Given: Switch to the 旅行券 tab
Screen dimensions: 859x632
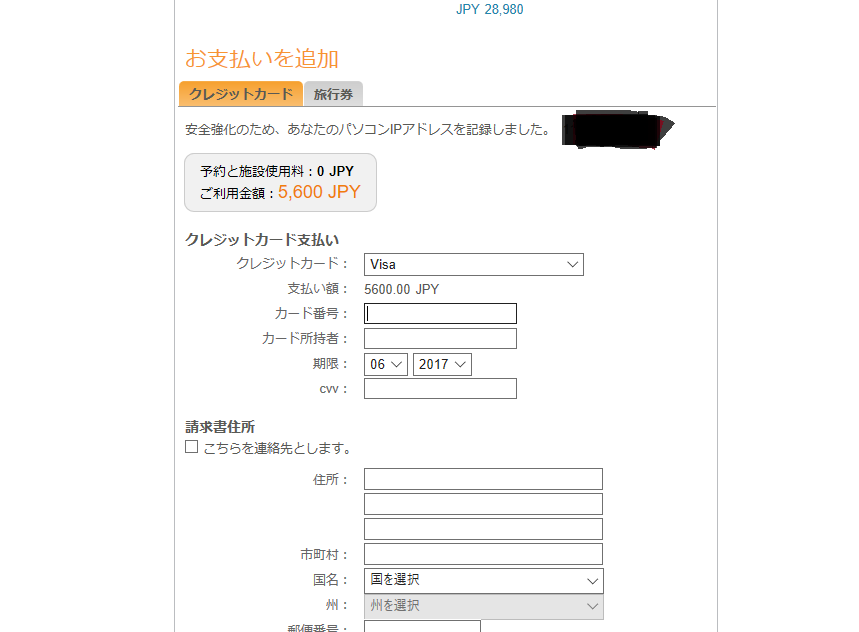Looking at the screenshot, I should pos(333,94).
